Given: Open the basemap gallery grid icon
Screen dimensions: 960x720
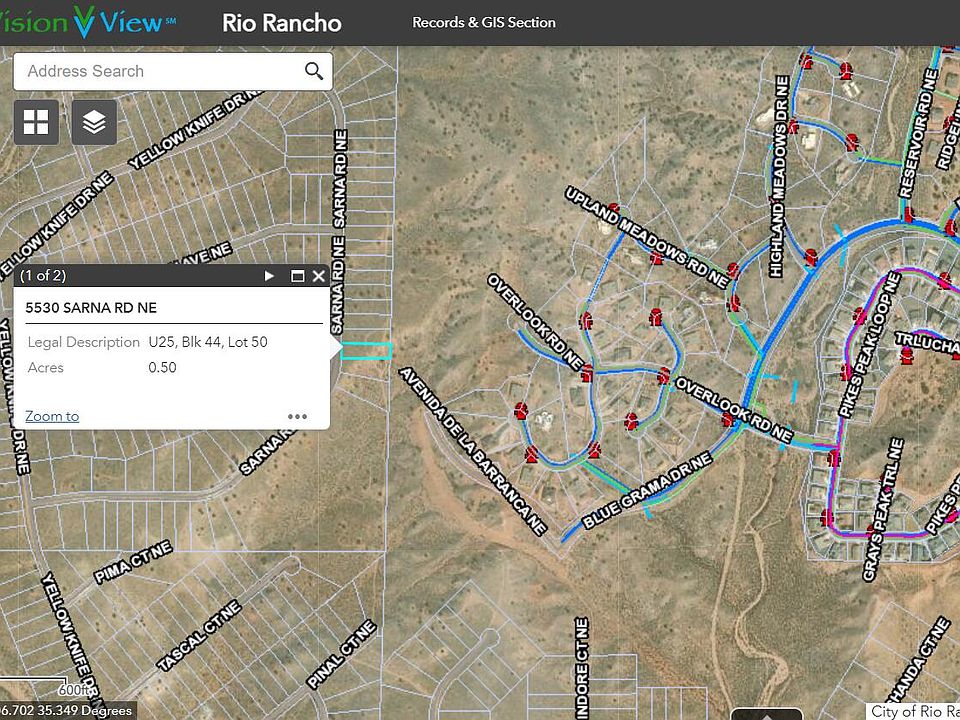Looking at the screenshot, I should coord(36,122).
